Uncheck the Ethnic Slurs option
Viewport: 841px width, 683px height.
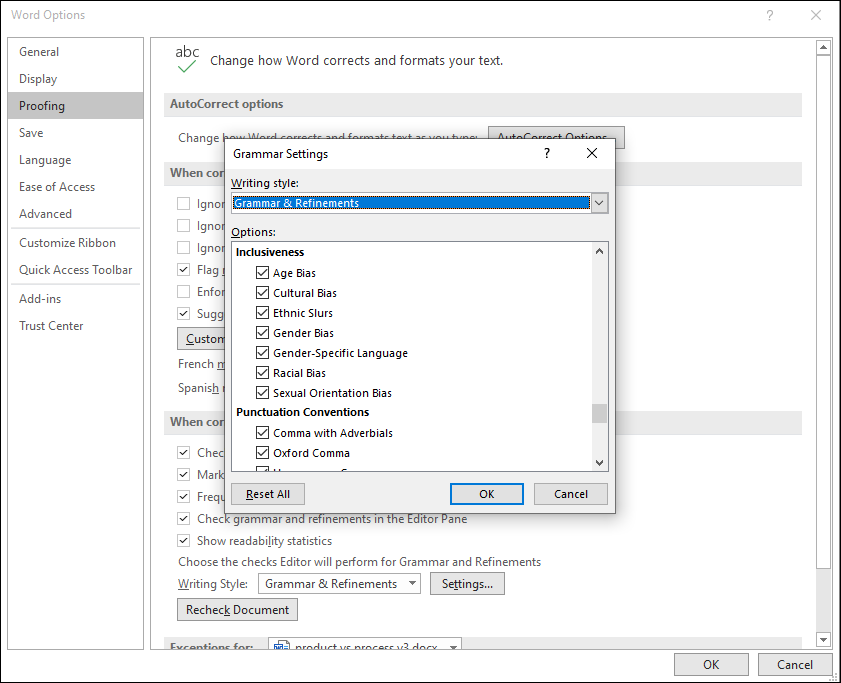pyautogui.click(x=262, y=312)
